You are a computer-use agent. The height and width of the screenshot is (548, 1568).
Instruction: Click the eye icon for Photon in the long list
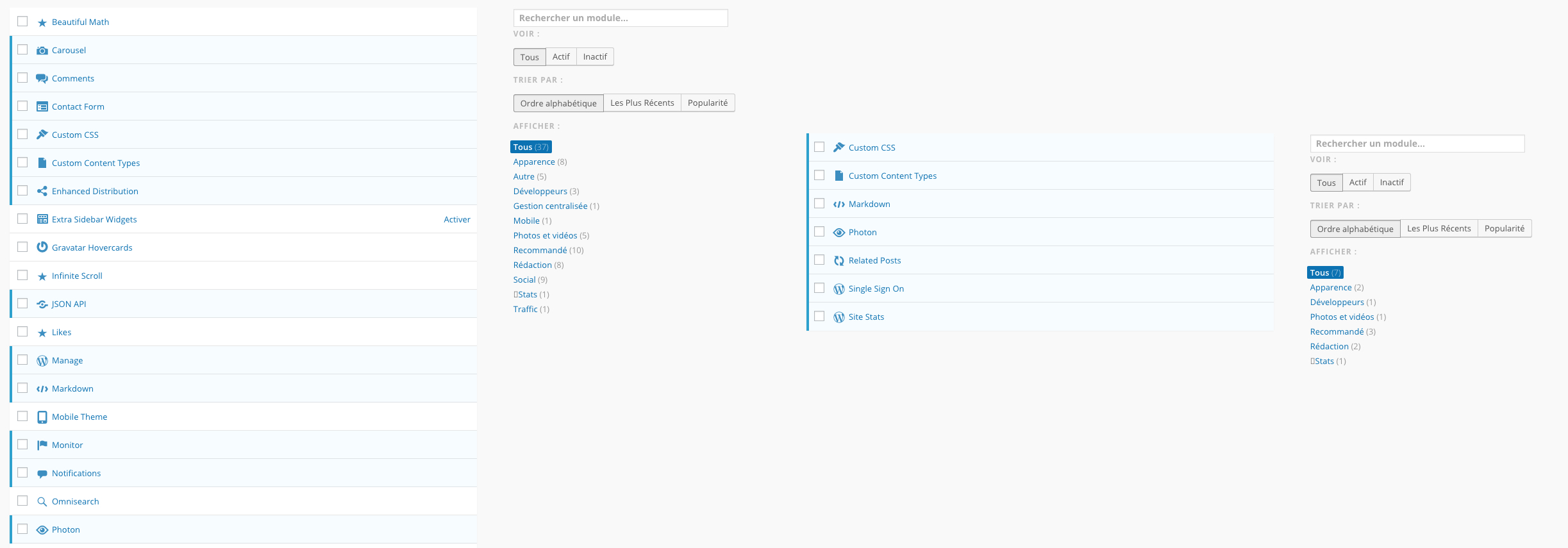click(42, 530)
